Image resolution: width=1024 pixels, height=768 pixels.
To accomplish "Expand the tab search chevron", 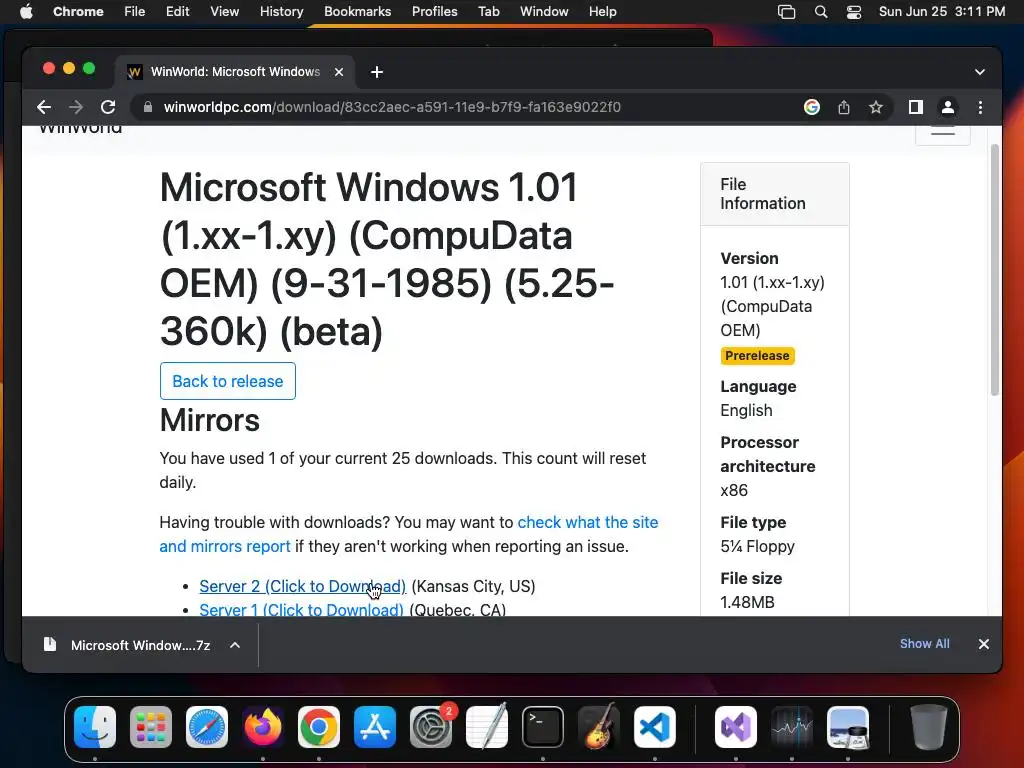I will click(980, 72).
